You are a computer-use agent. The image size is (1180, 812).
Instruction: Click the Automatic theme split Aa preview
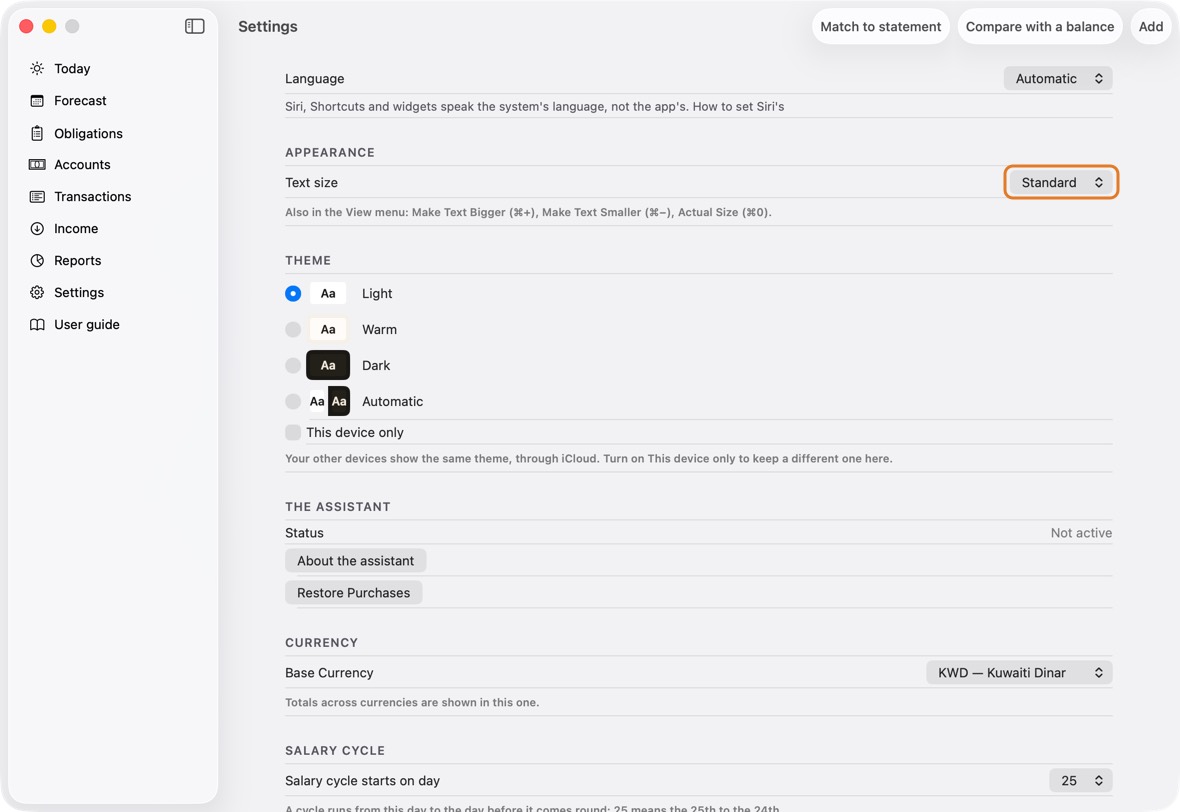pos(329,402)
